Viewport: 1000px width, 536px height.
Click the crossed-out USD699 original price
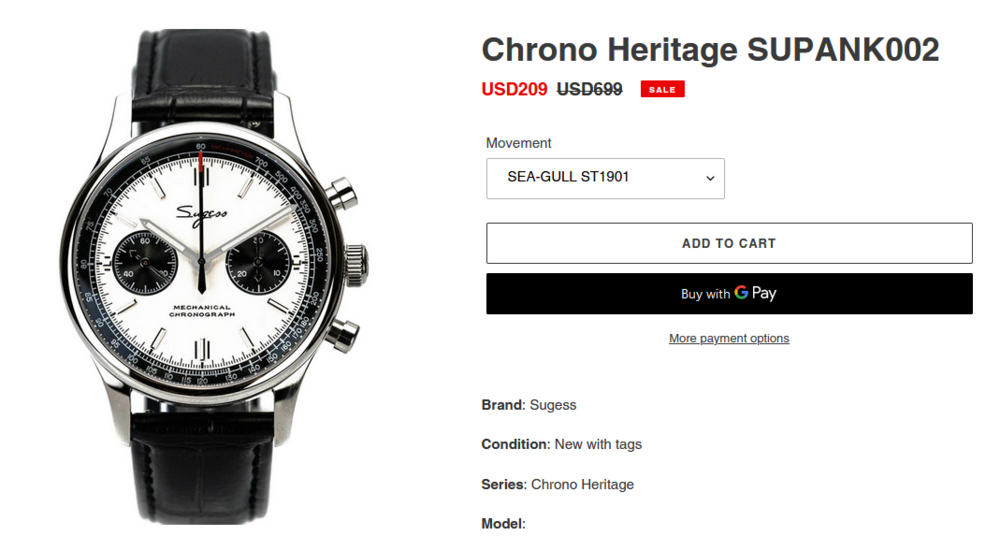click(589, 90)
